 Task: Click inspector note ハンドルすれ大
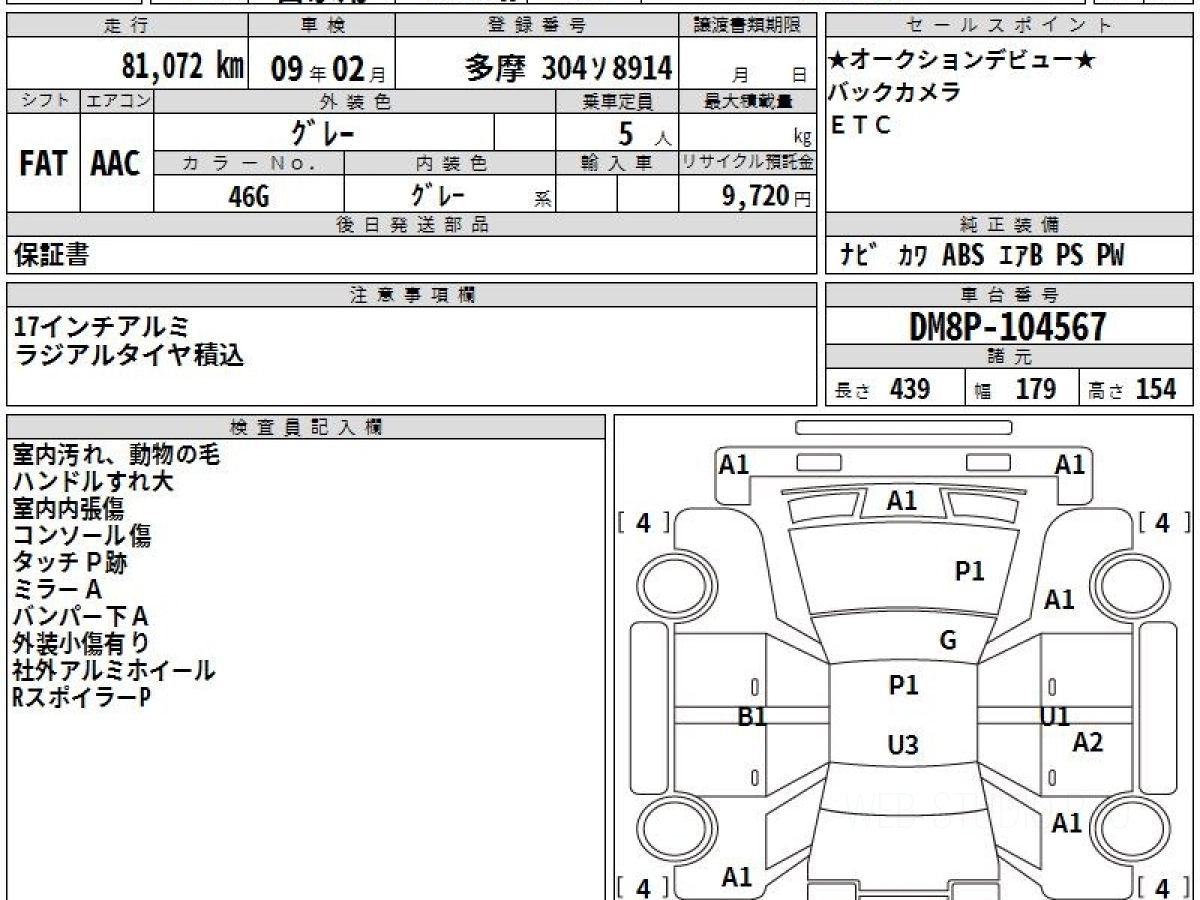pos(93,482)
